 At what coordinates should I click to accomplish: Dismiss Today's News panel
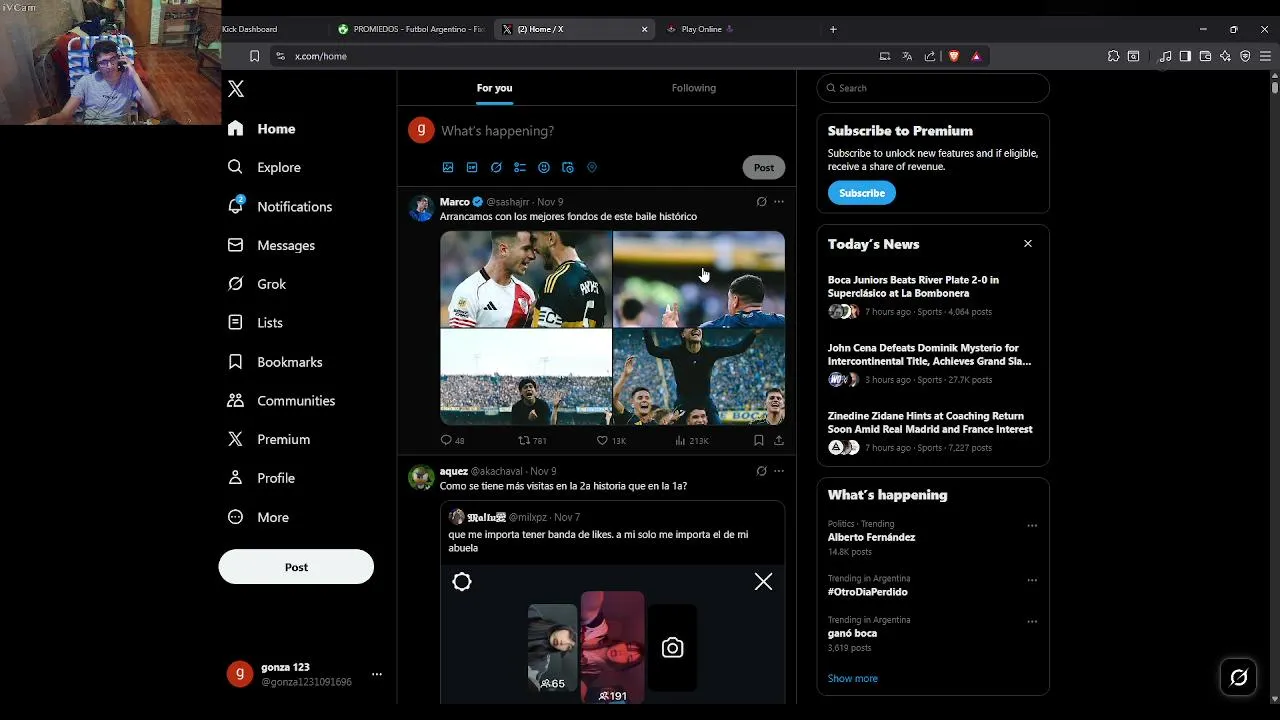pyautogui.click(x=1027, y=244)
